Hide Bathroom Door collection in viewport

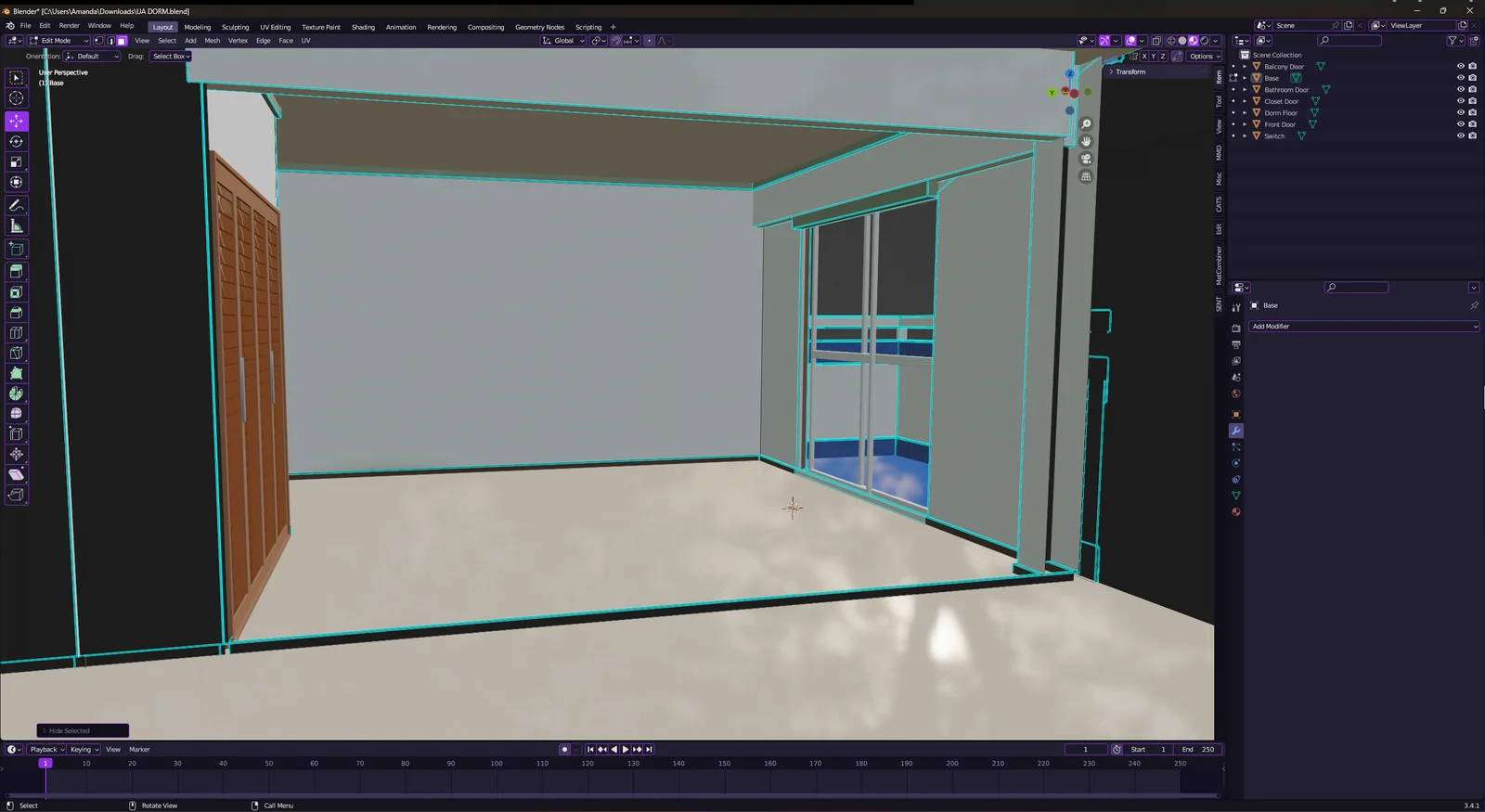point(1460,90)
